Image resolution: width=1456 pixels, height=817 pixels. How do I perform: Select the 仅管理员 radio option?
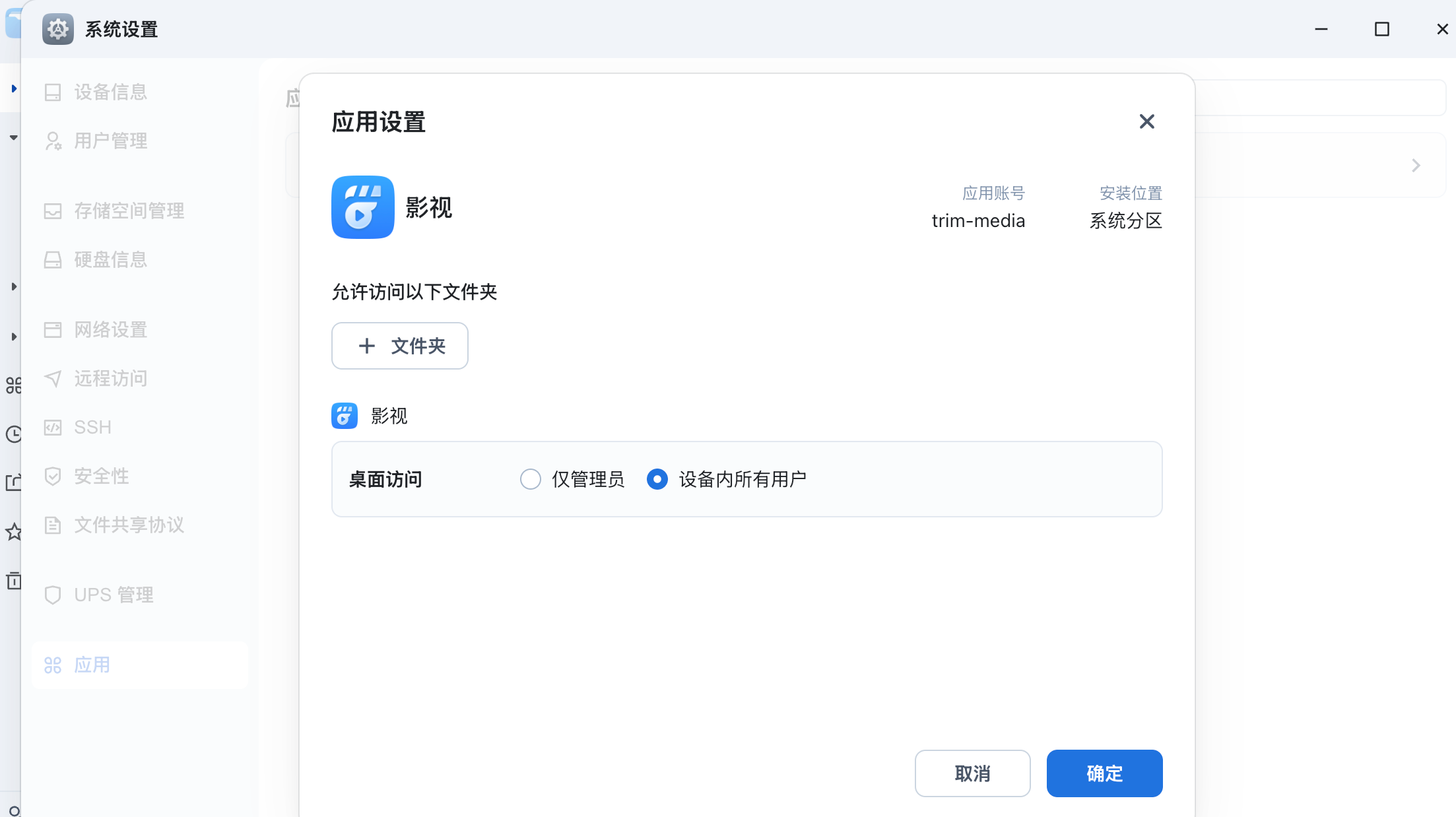click(531, 479)
